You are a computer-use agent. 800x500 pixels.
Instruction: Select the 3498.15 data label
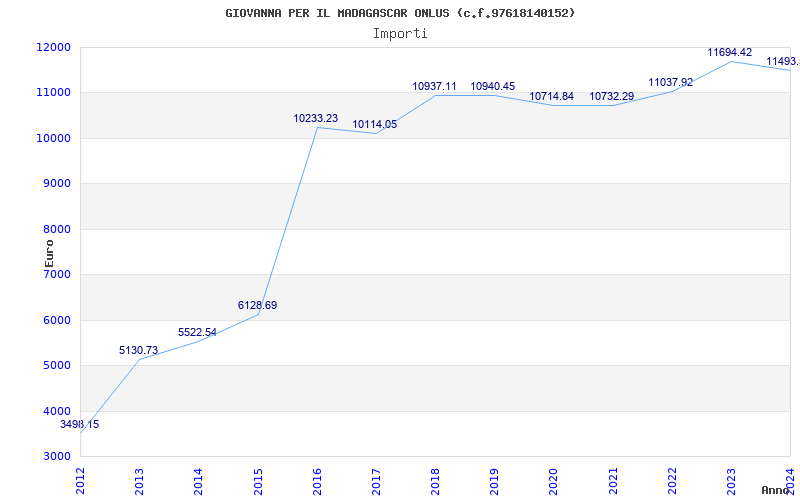(x=80, y=424)
